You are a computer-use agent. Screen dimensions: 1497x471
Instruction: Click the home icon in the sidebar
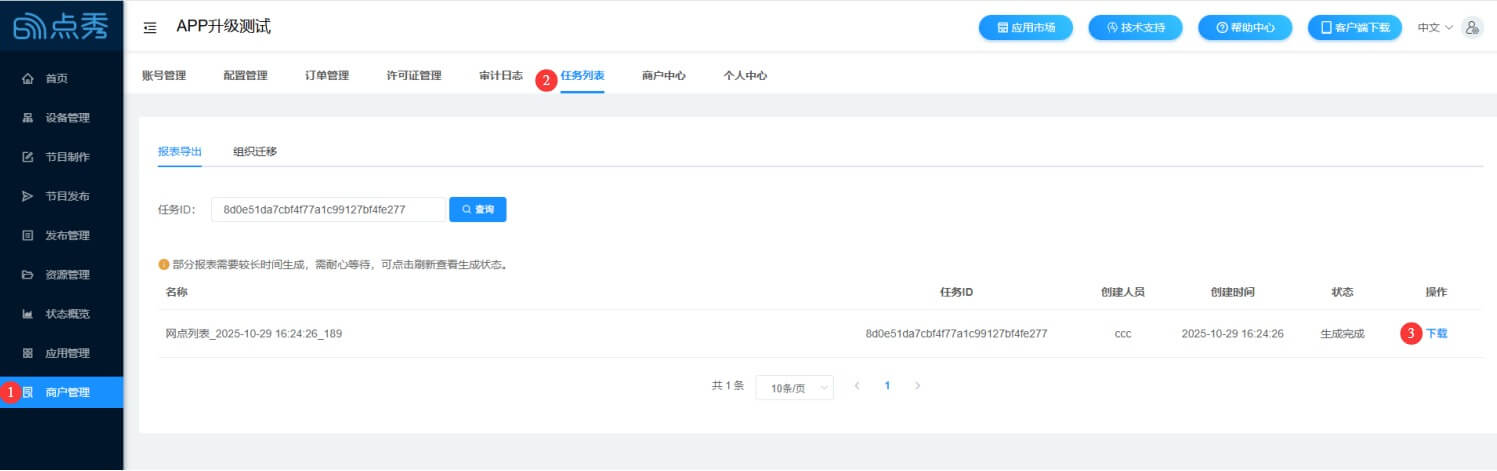point(28,78)
